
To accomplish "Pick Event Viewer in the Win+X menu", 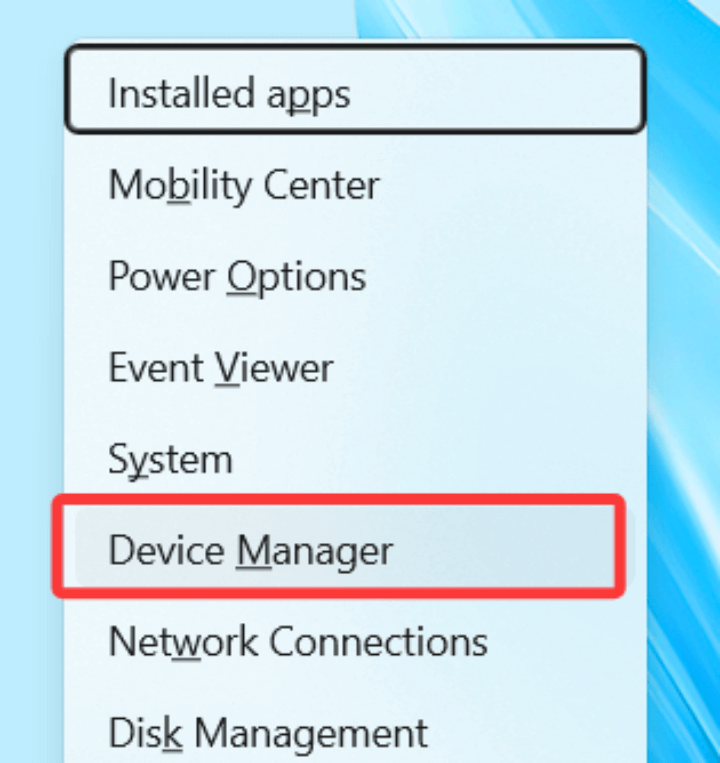I will 220,368.
